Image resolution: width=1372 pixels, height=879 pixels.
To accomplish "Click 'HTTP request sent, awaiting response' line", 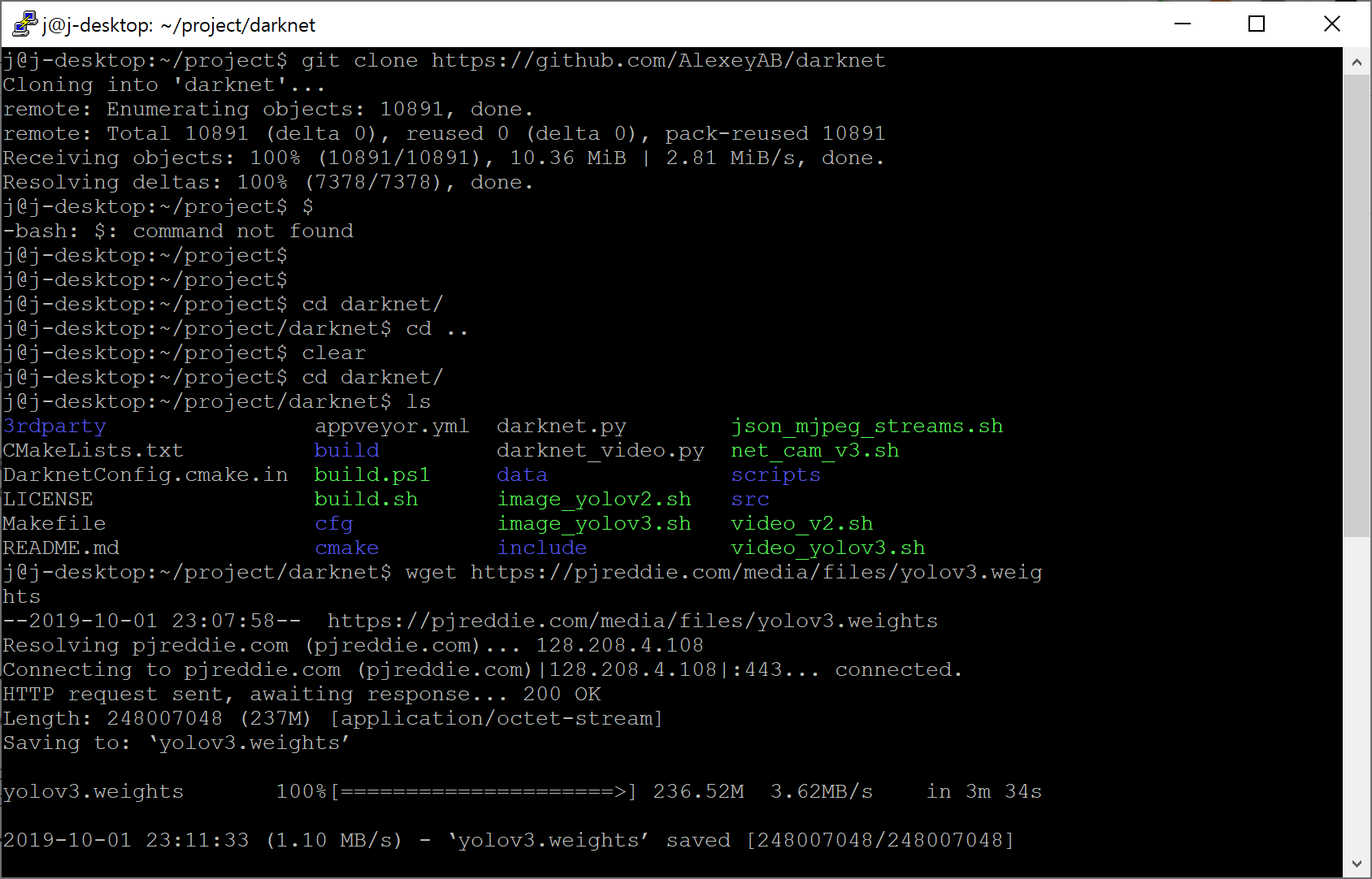I will point(302,695).
